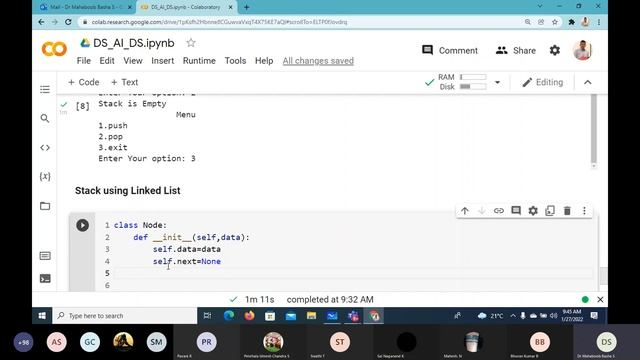640x360 pixels.
Task: Click the Windows taskbar search box
Action: tap(124, 316)
